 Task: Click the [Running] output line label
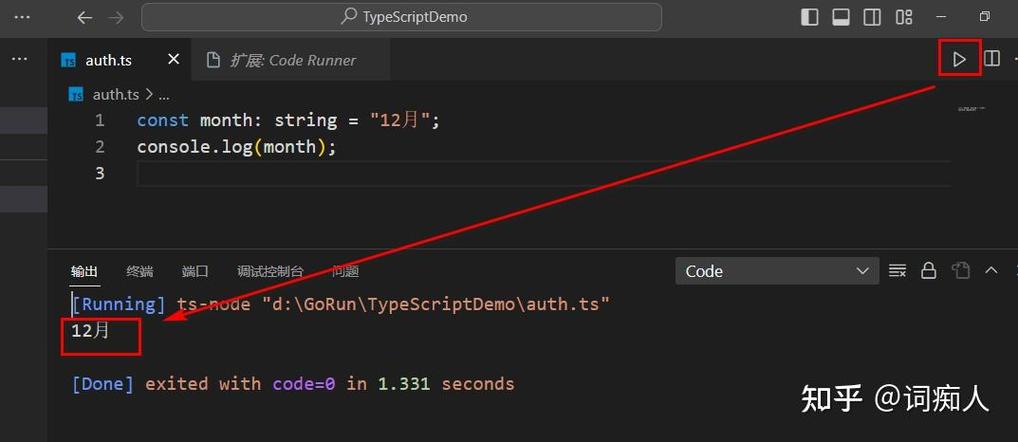click(118, 304)
